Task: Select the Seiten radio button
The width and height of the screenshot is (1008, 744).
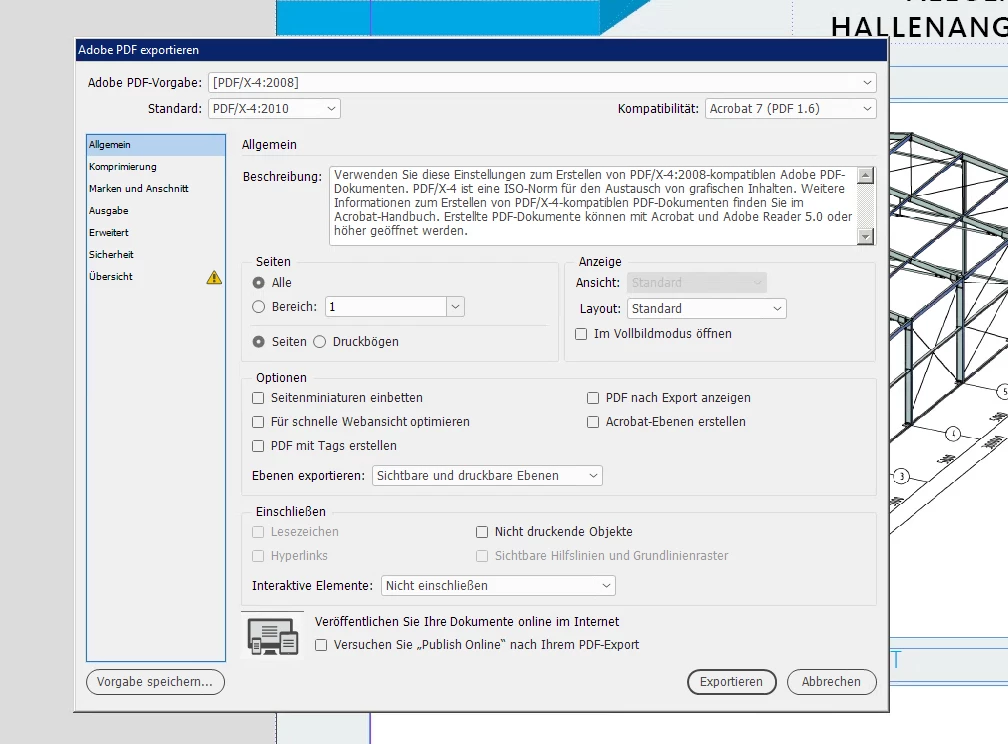Action: coord(258,341)
